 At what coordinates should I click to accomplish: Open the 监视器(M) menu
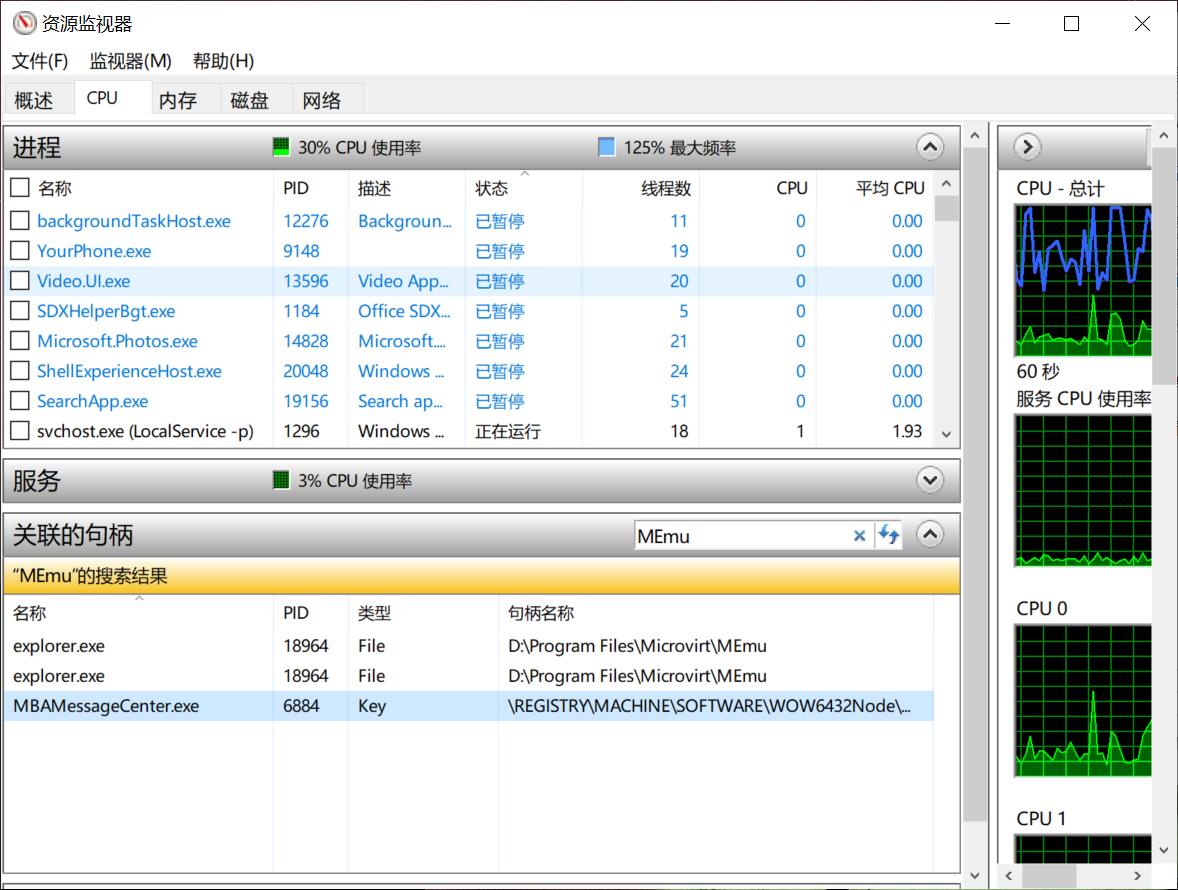point(130,61)
